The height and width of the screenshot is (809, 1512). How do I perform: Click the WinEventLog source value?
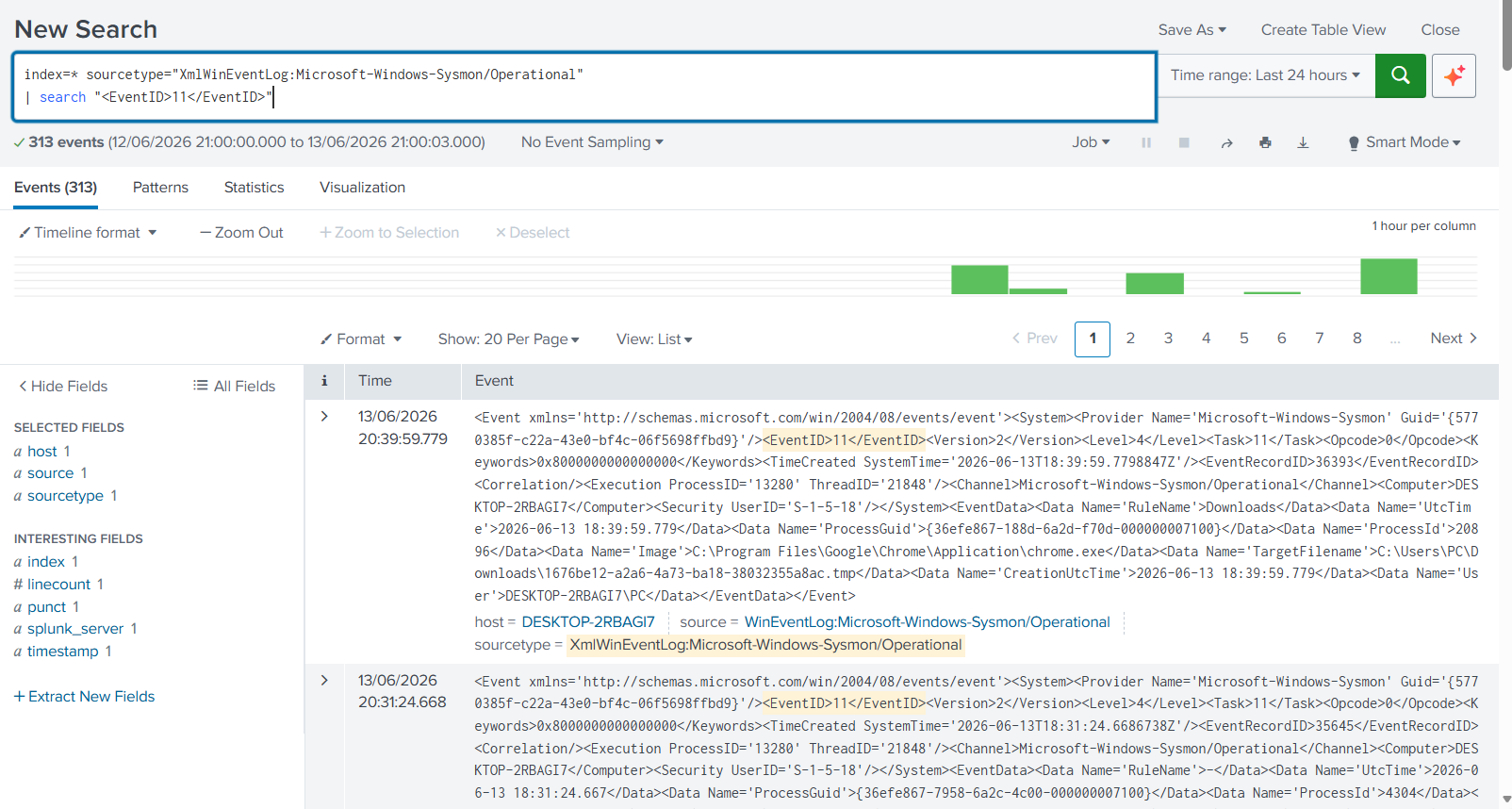tap(928, 622)
